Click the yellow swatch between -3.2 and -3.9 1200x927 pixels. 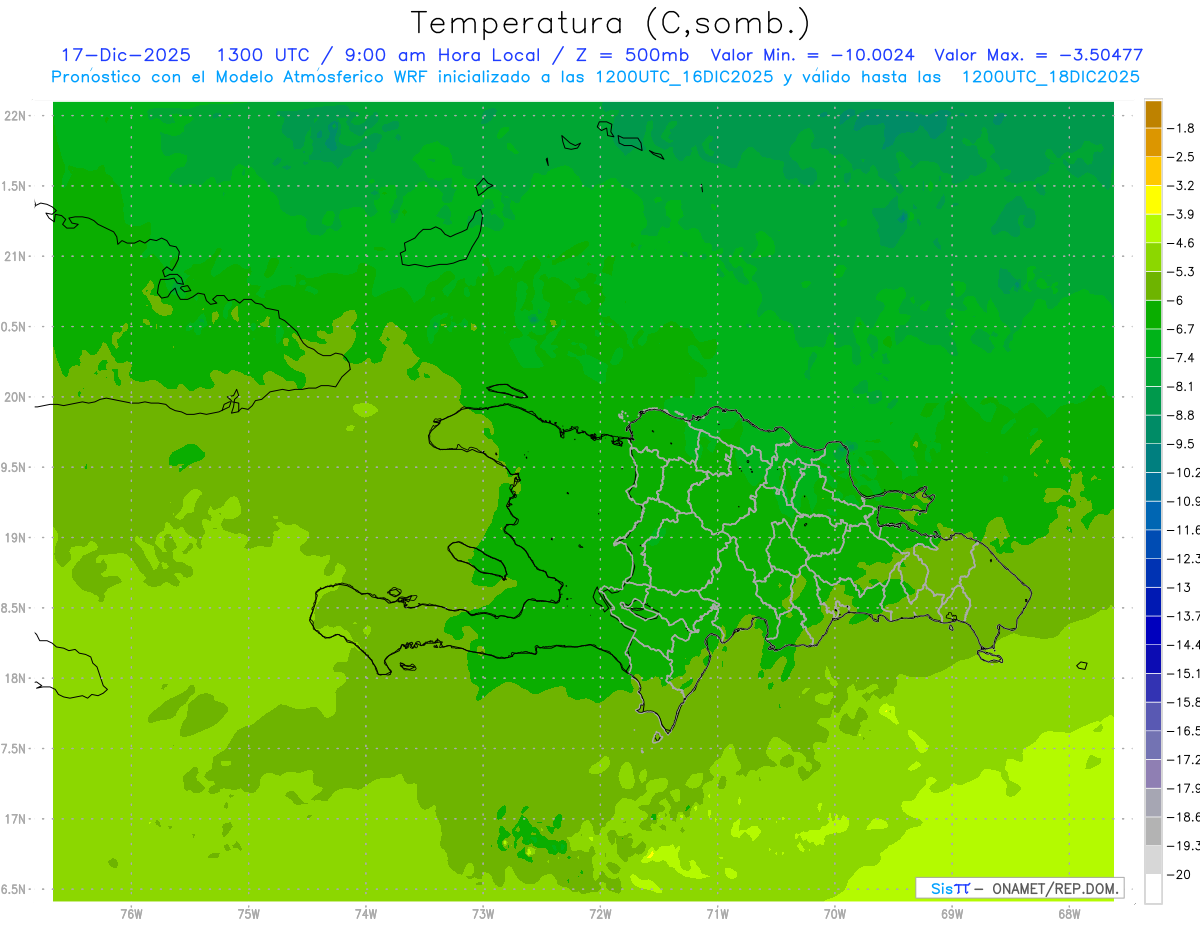[1153, 200]
